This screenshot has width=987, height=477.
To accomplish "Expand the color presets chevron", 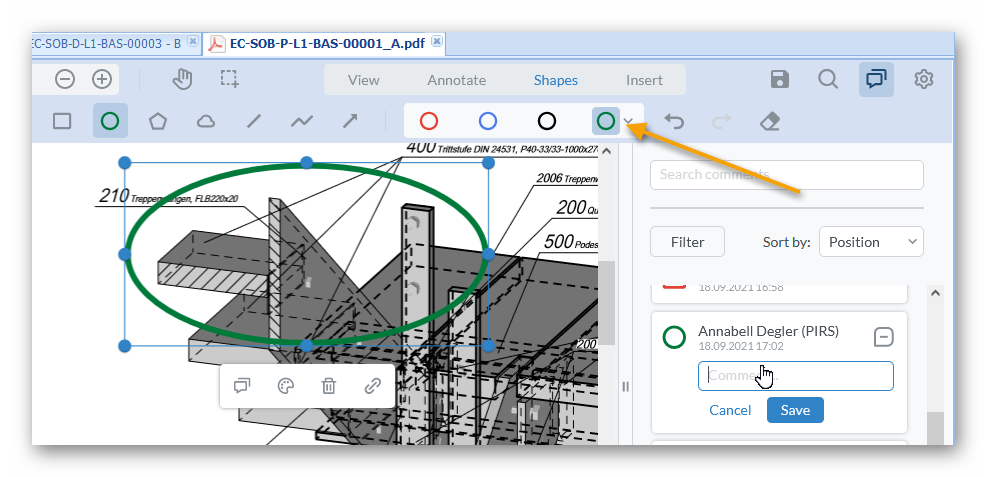I will coord(629,122).
